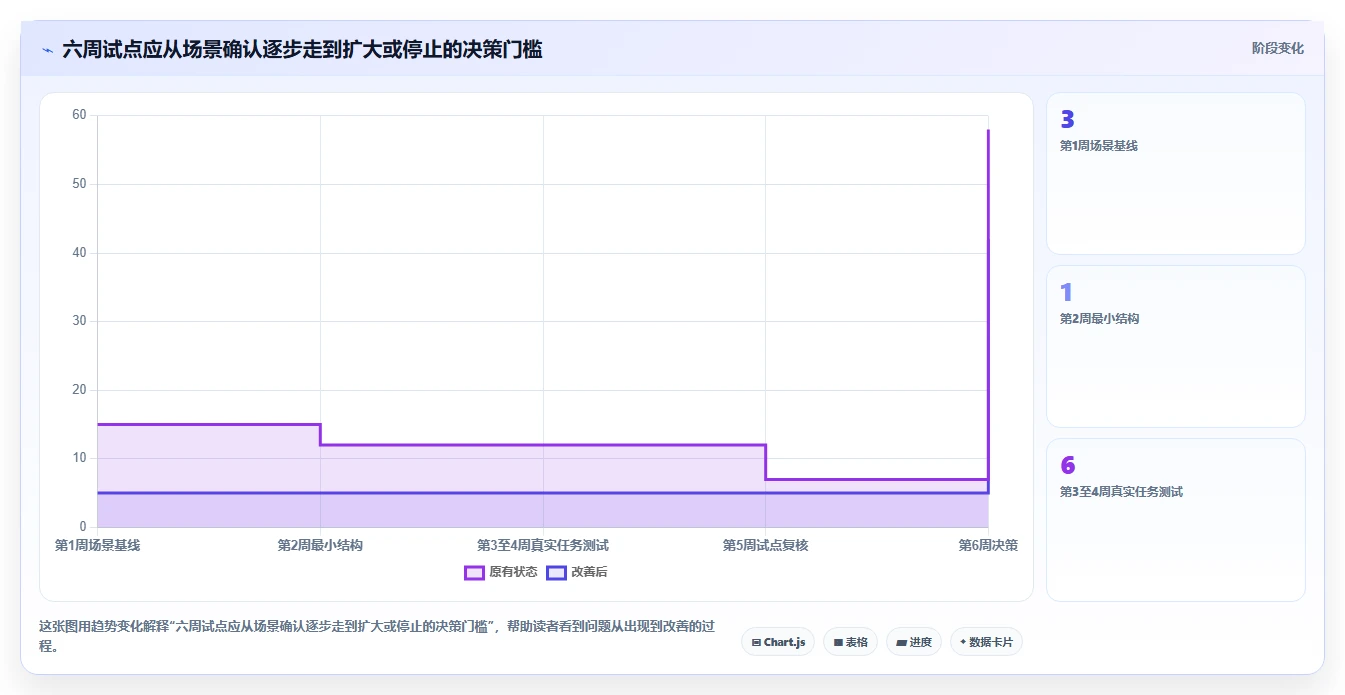The height and width of the screenshot is (695, 1345).
Task: Click the 表格 tag chip
Action: 850,642
